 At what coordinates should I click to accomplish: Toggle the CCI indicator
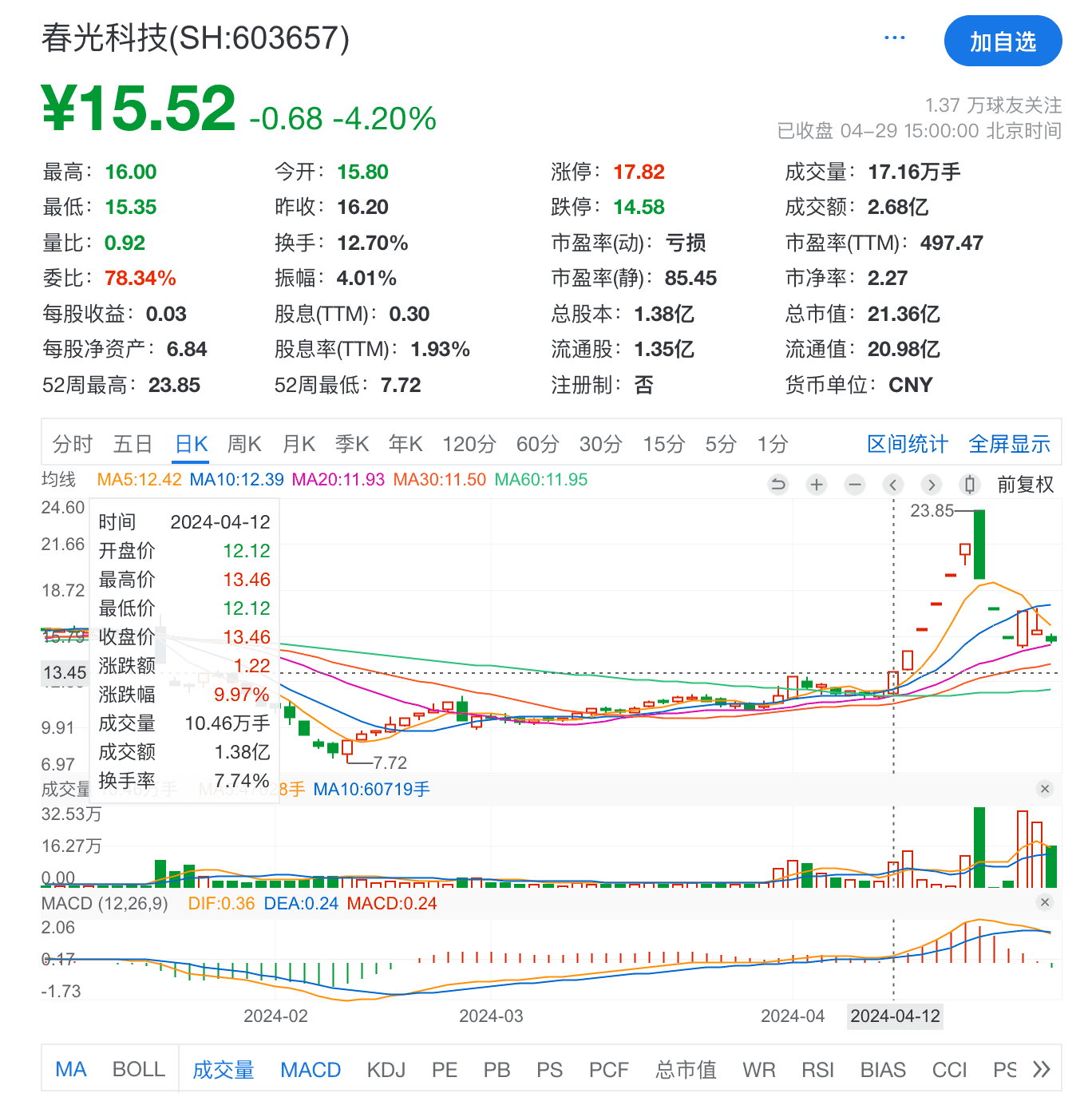point(949,1070)
